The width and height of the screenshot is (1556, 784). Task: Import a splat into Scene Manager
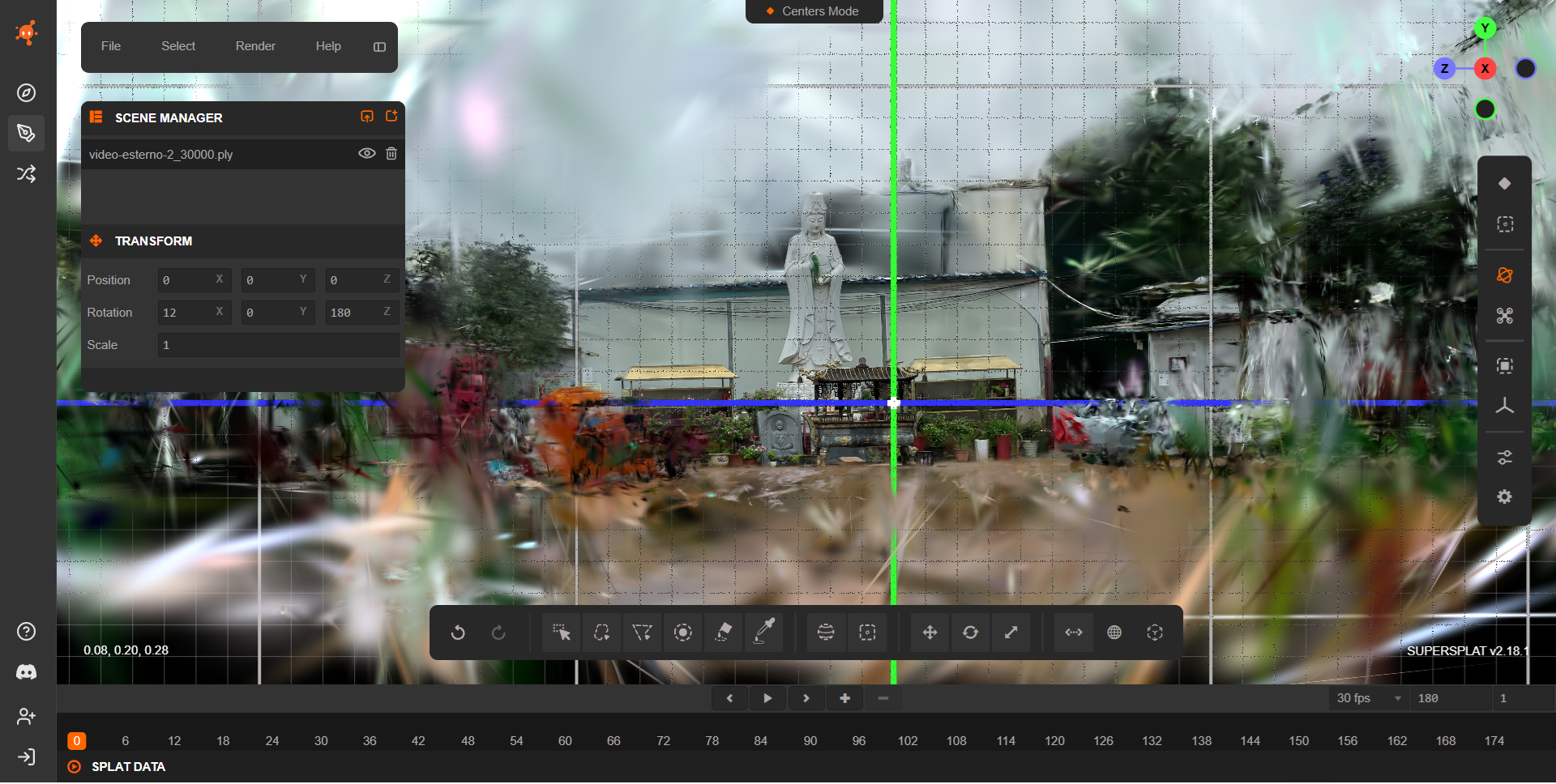coord(367,117)
